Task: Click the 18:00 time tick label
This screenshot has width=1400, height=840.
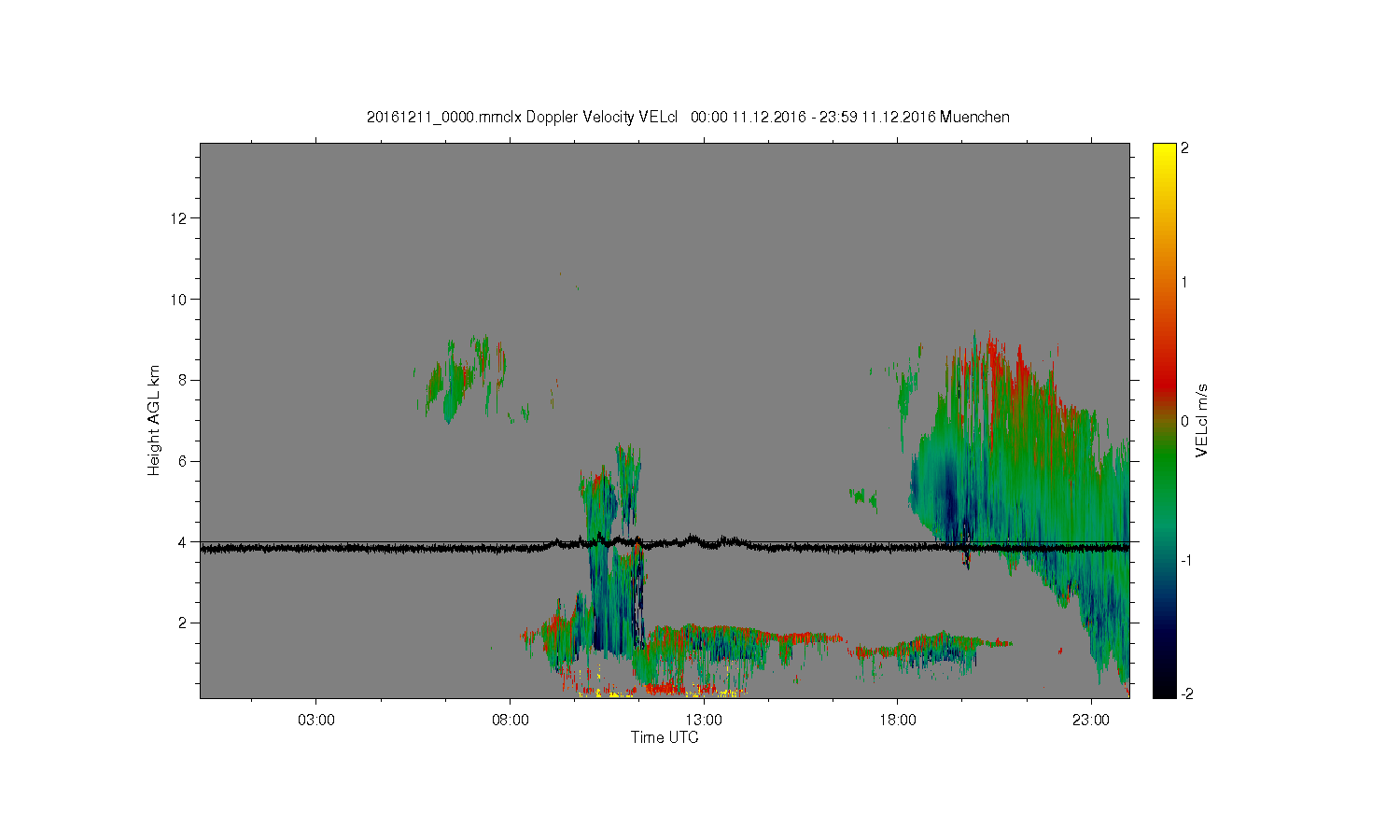Action: click(x=898, y=720)
